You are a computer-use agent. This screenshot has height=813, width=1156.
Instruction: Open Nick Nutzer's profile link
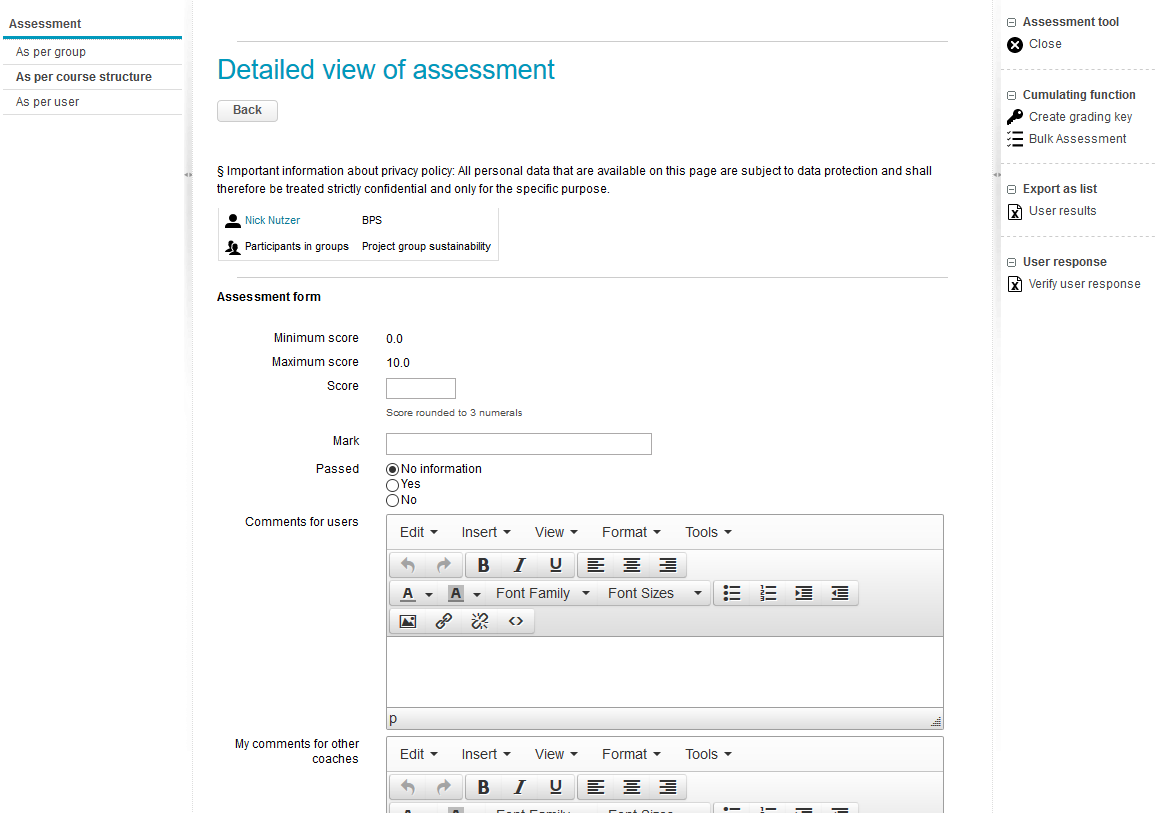coord(272,220)
